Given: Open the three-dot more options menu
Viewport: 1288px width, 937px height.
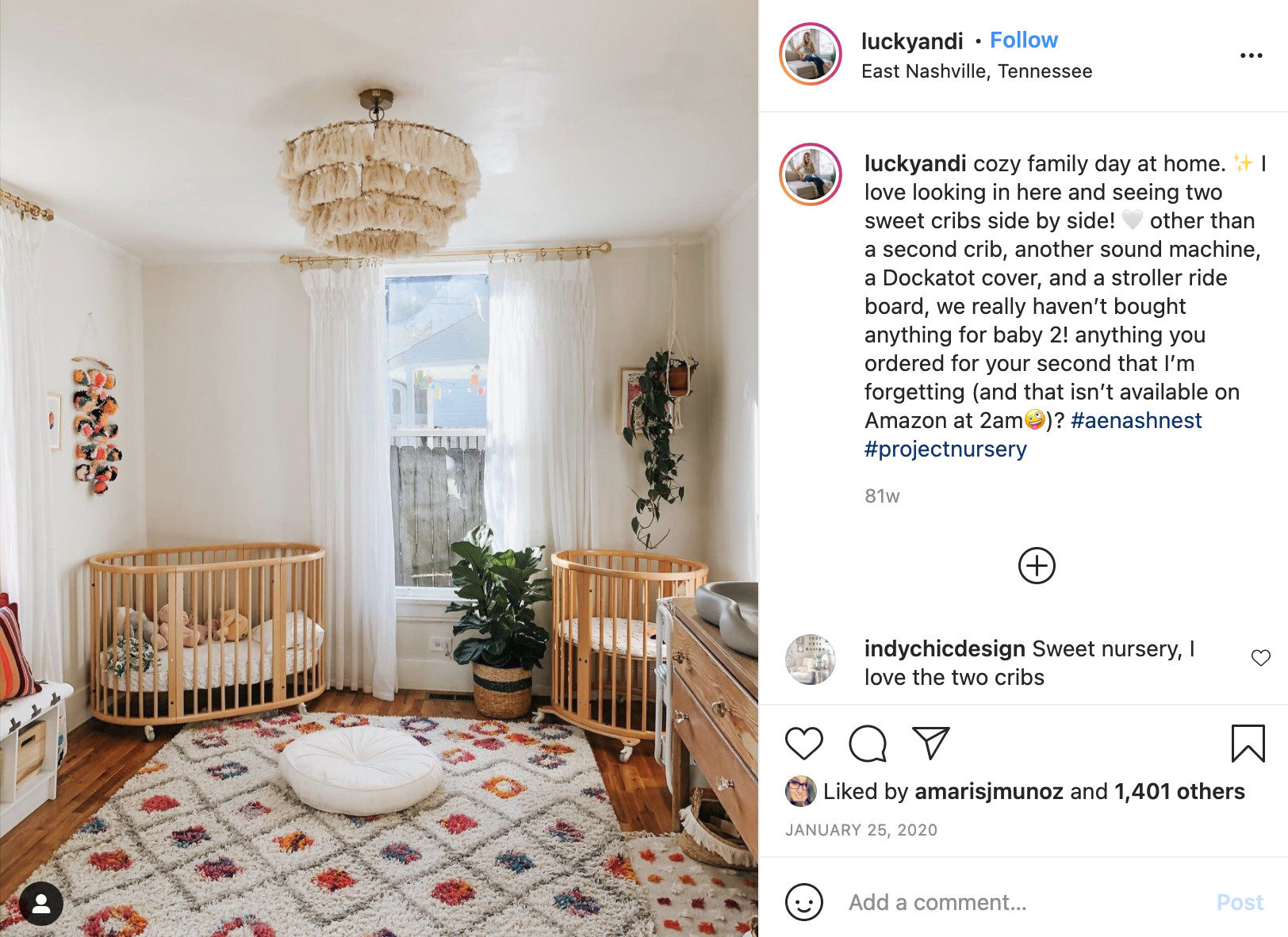Looking at the screenshot, I should coord(1251,55).
